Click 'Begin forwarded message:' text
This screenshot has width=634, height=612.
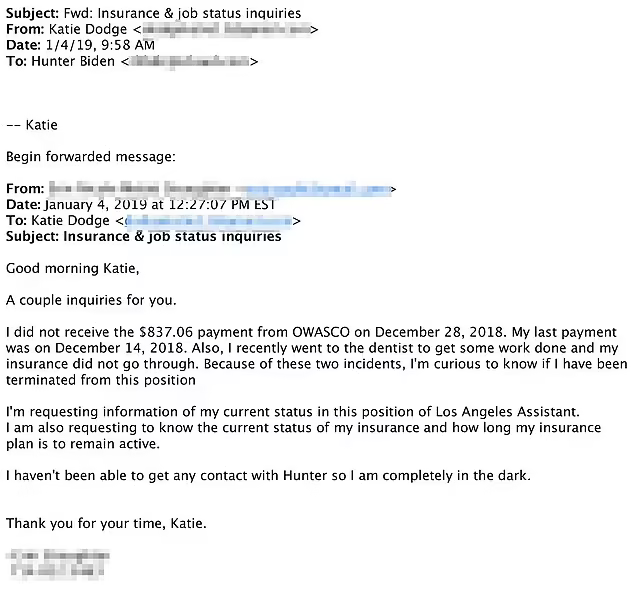coord(91,157)
